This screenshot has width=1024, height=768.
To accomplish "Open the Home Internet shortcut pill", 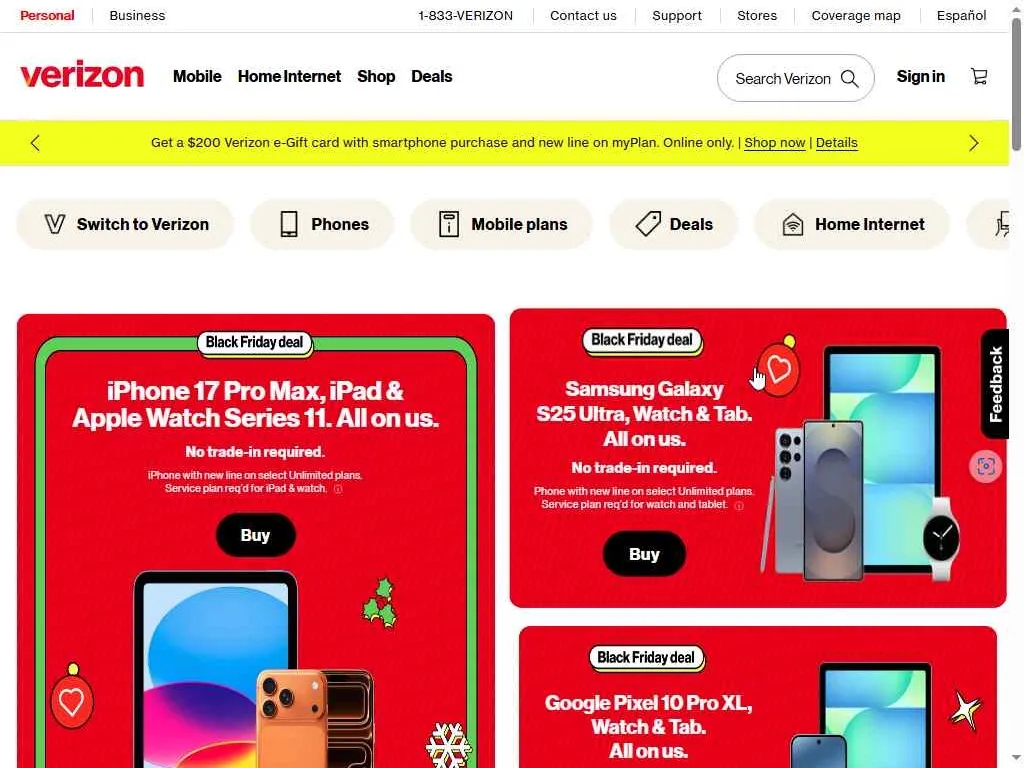I will tap(852, 224).
